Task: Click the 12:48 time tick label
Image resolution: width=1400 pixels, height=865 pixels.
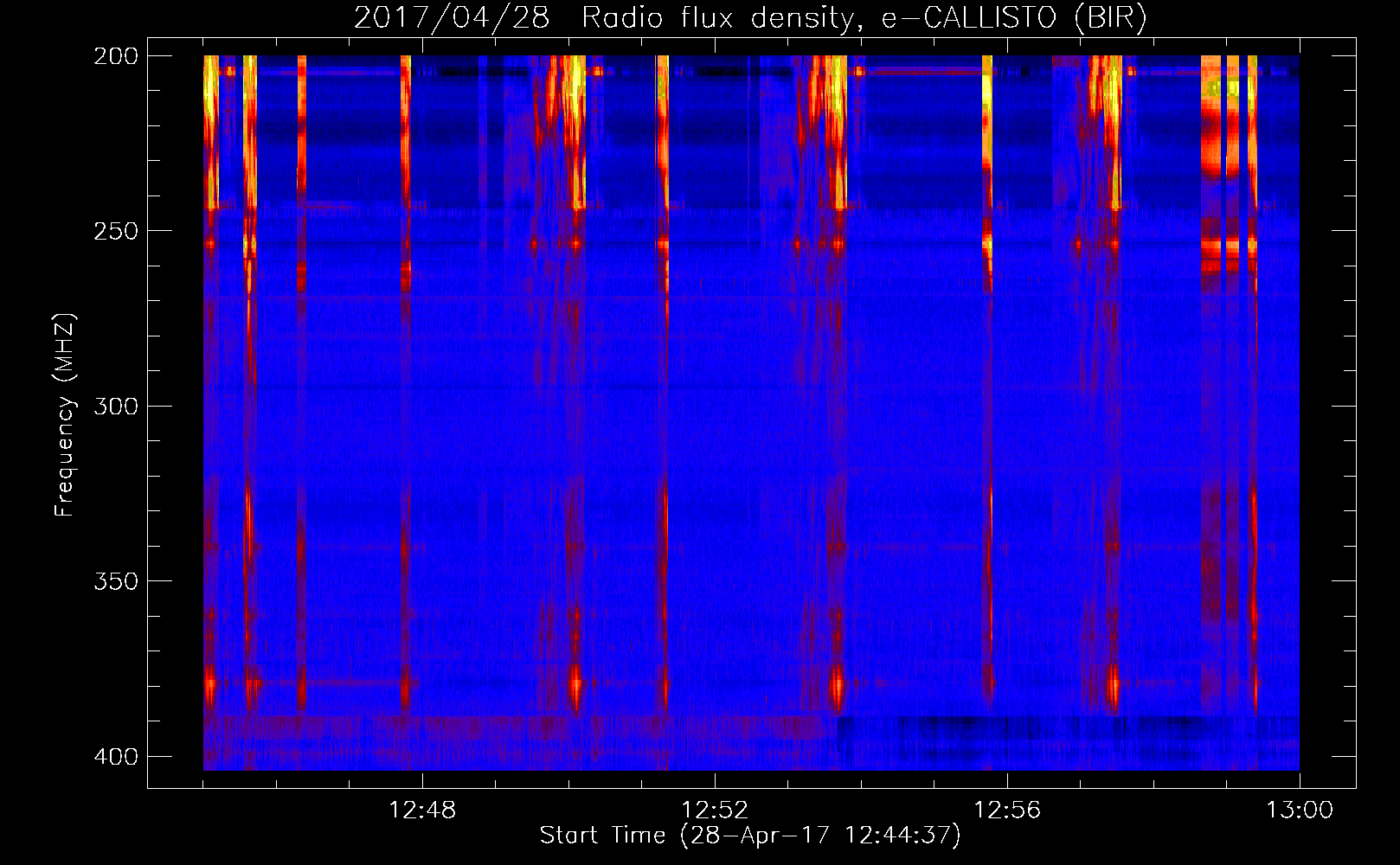Action: 422,811
